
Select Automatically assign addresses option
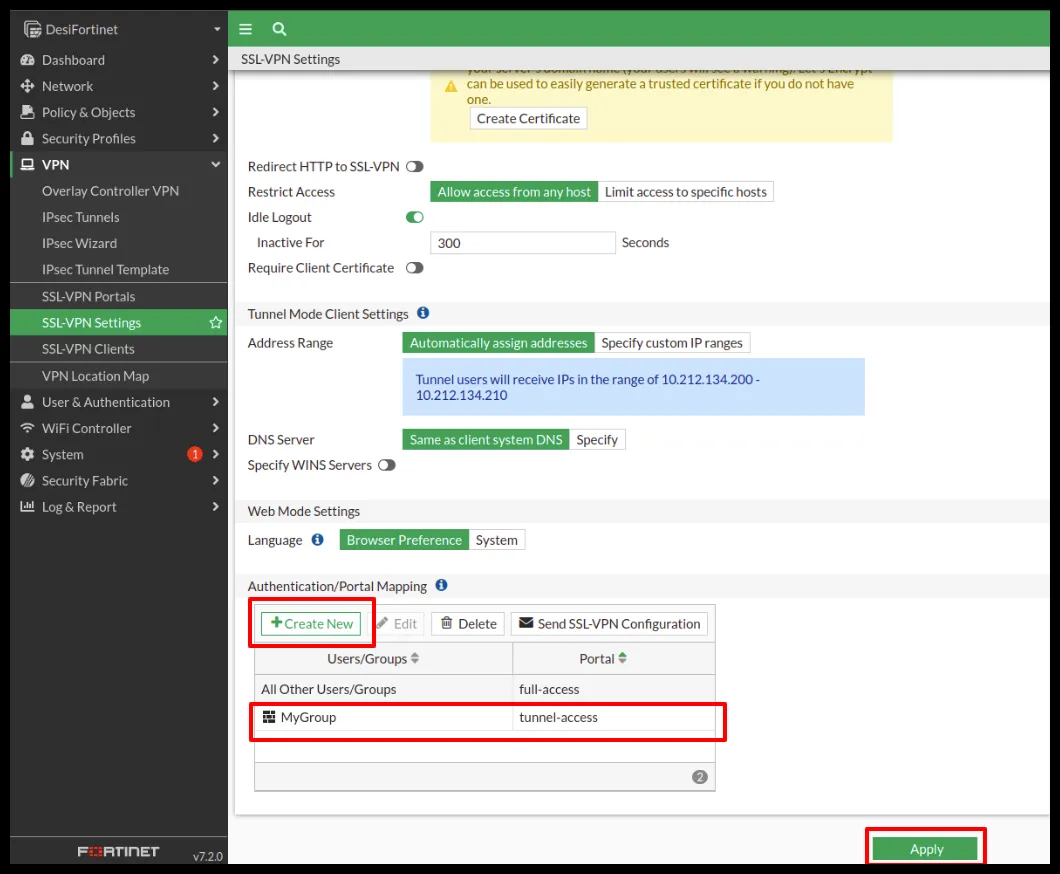click(x=498, y=343)
